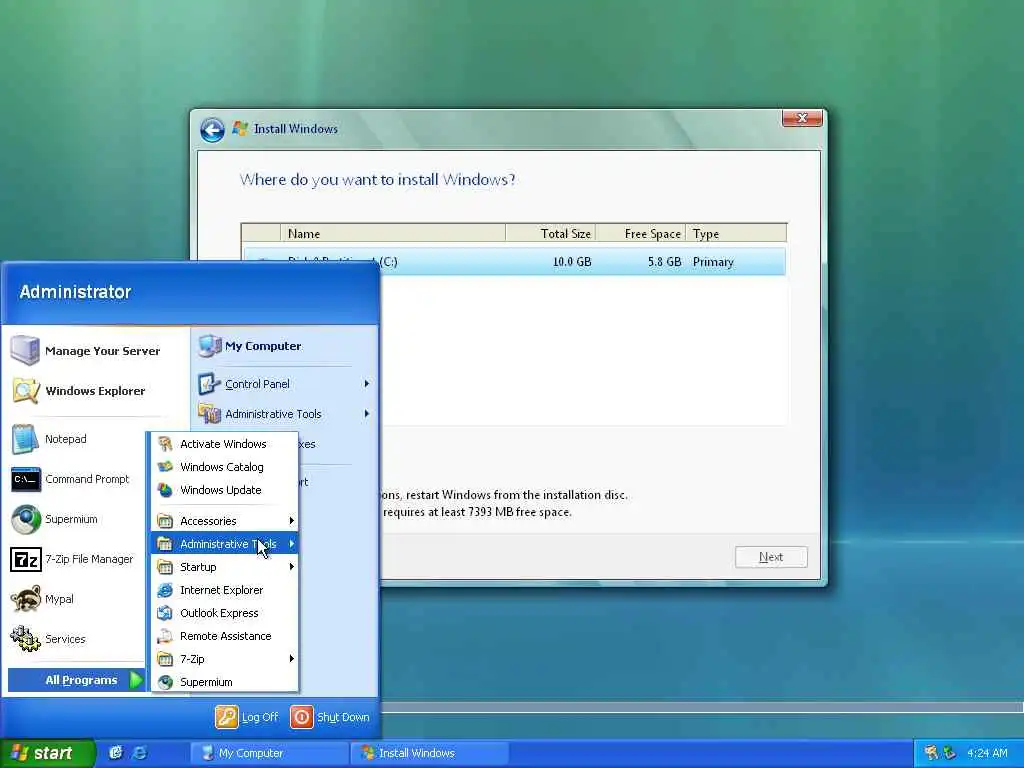Open 7-Zip File Manager

89,559
